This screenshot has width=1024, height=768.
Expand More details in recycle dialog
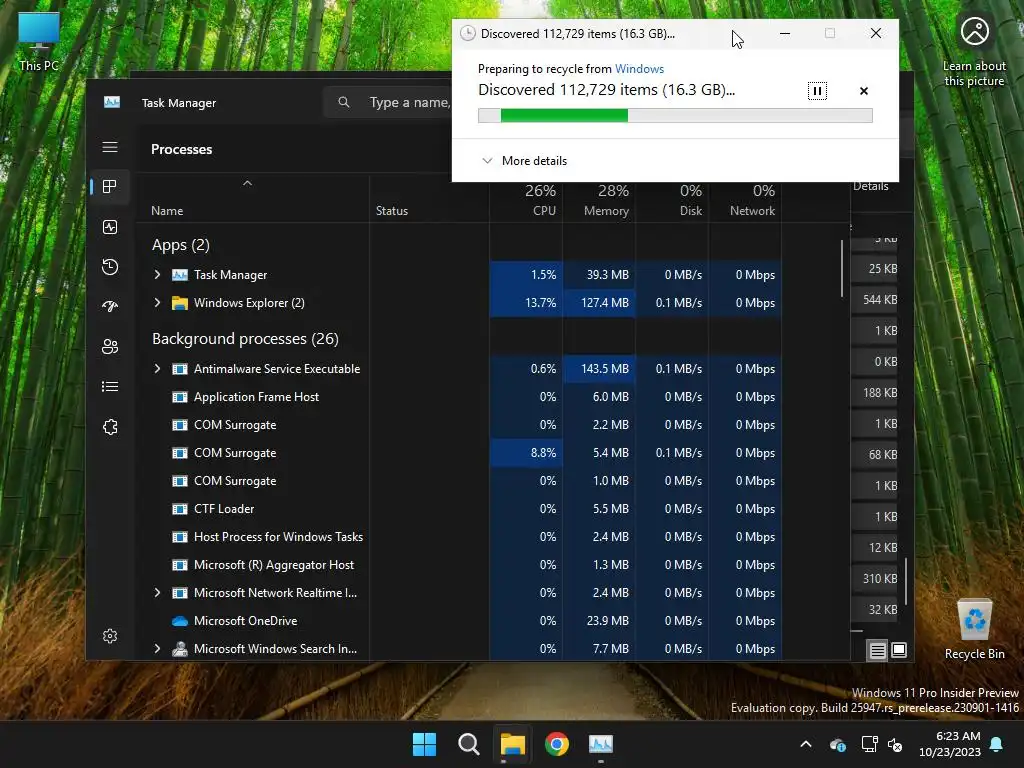tap(524, 161)
